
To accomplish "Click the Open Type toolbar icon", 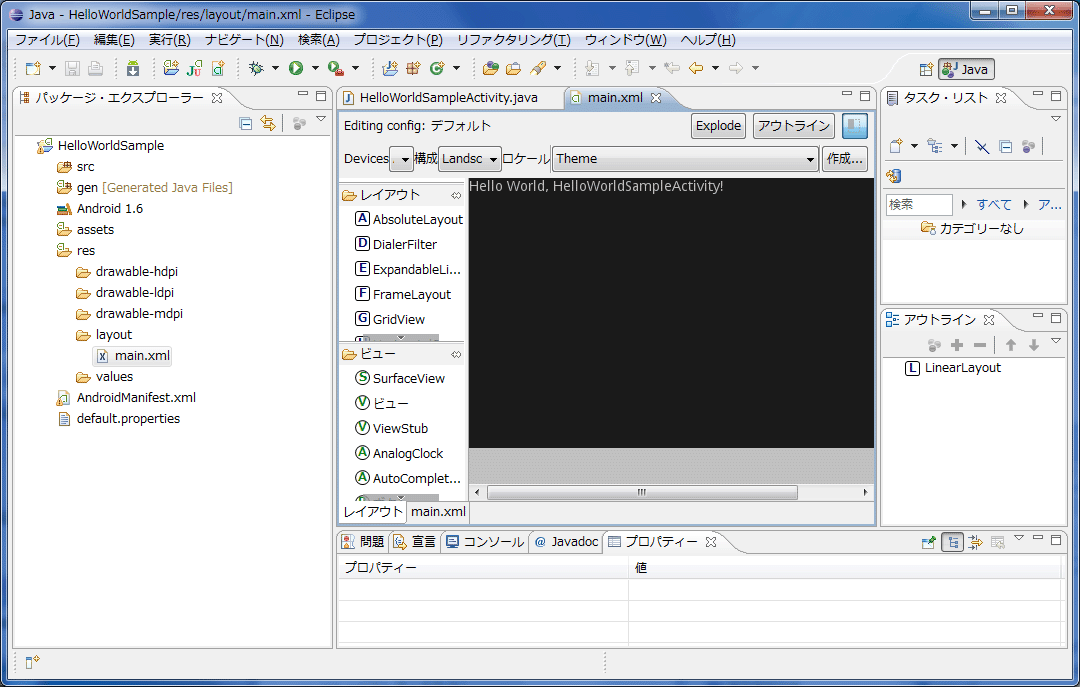I will coord(490,68).
